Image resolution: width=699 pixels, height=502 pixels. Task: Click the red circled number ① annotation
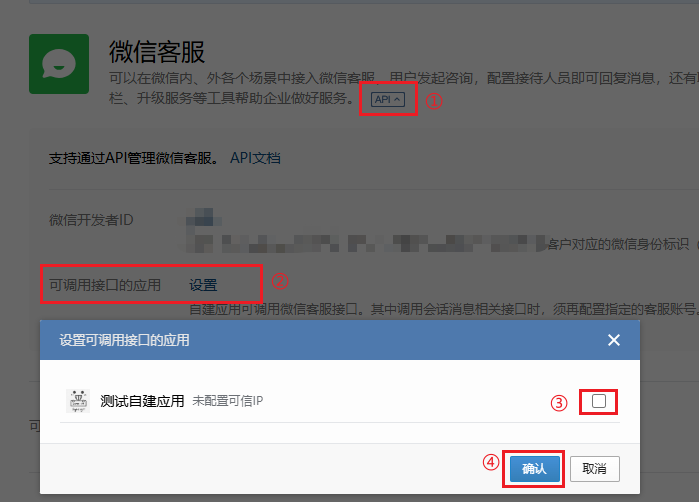[434, 101]
